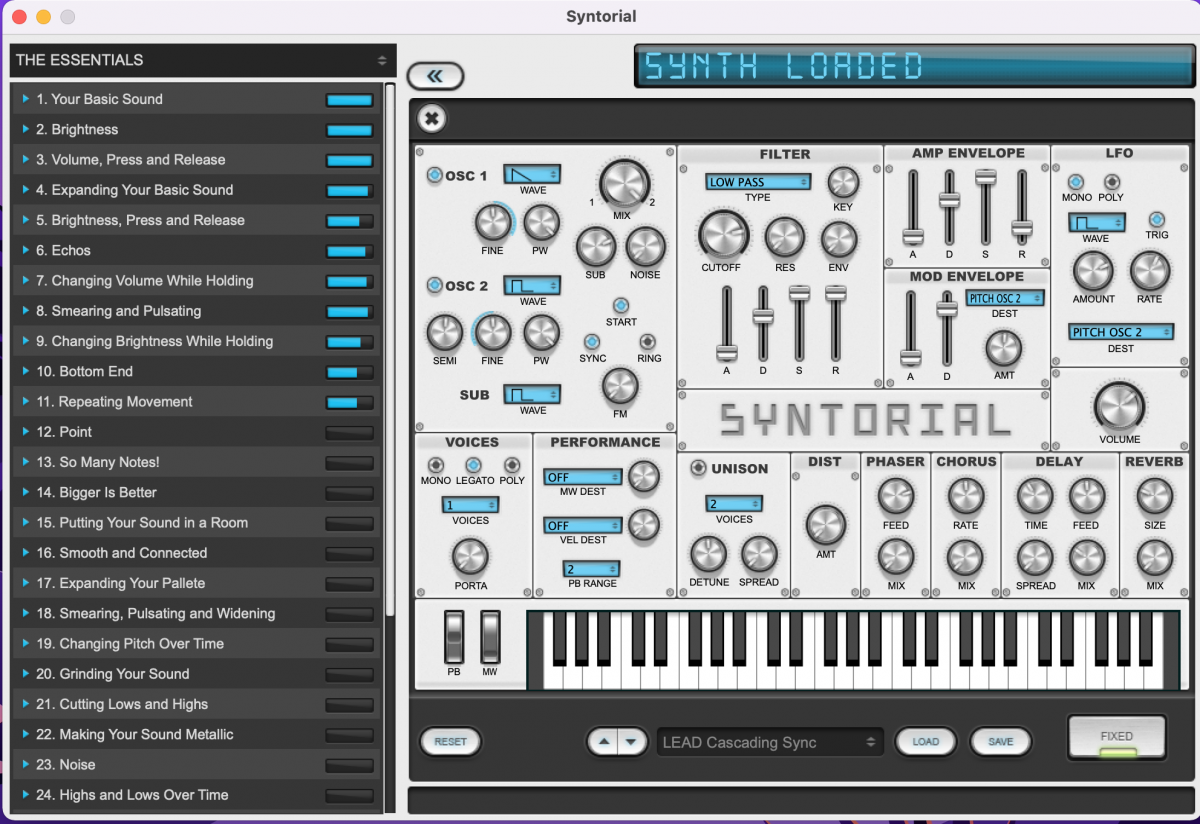Open lesson 6. Echos
The image size is (1200, 824).
click(x=198, y=250)
